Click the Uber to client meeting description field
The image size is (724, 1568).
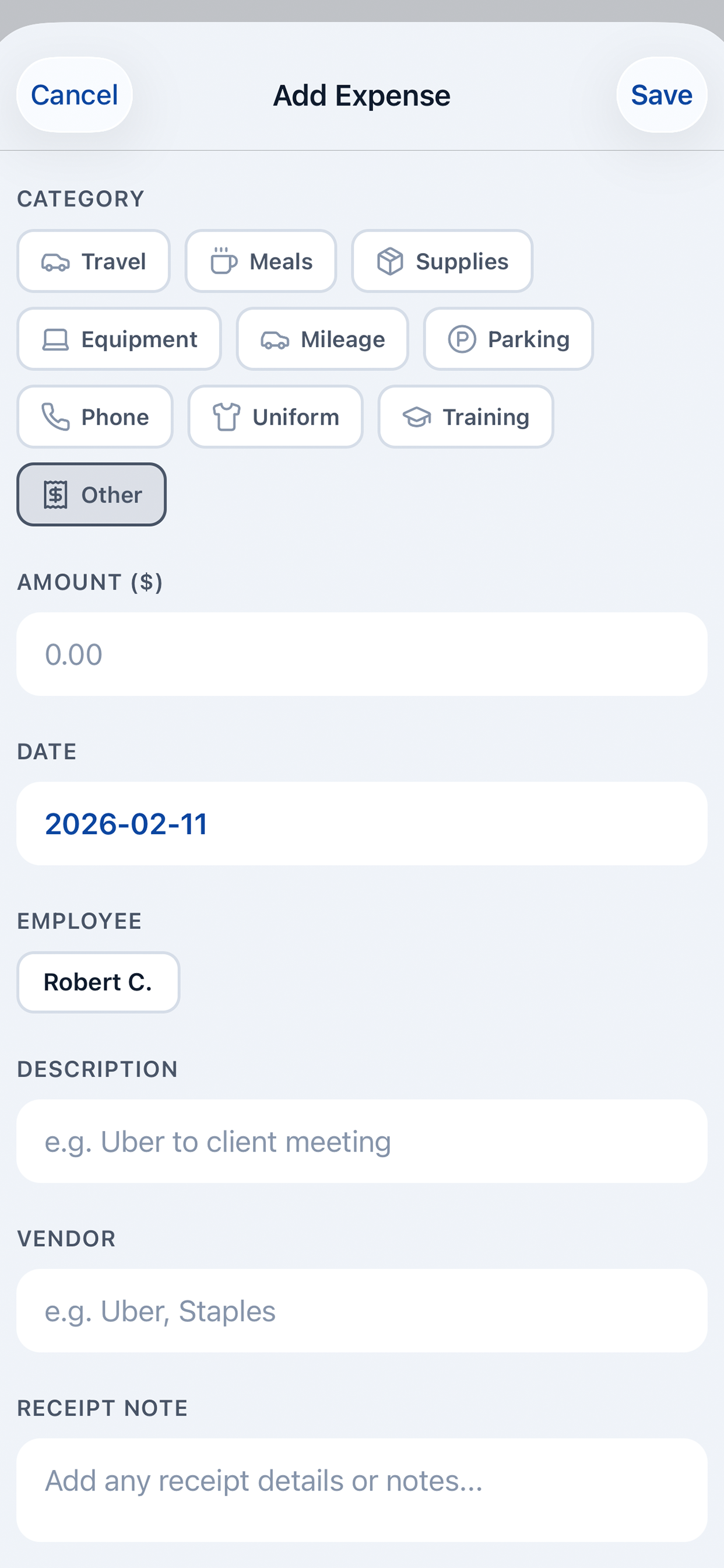pos(362,1142)
